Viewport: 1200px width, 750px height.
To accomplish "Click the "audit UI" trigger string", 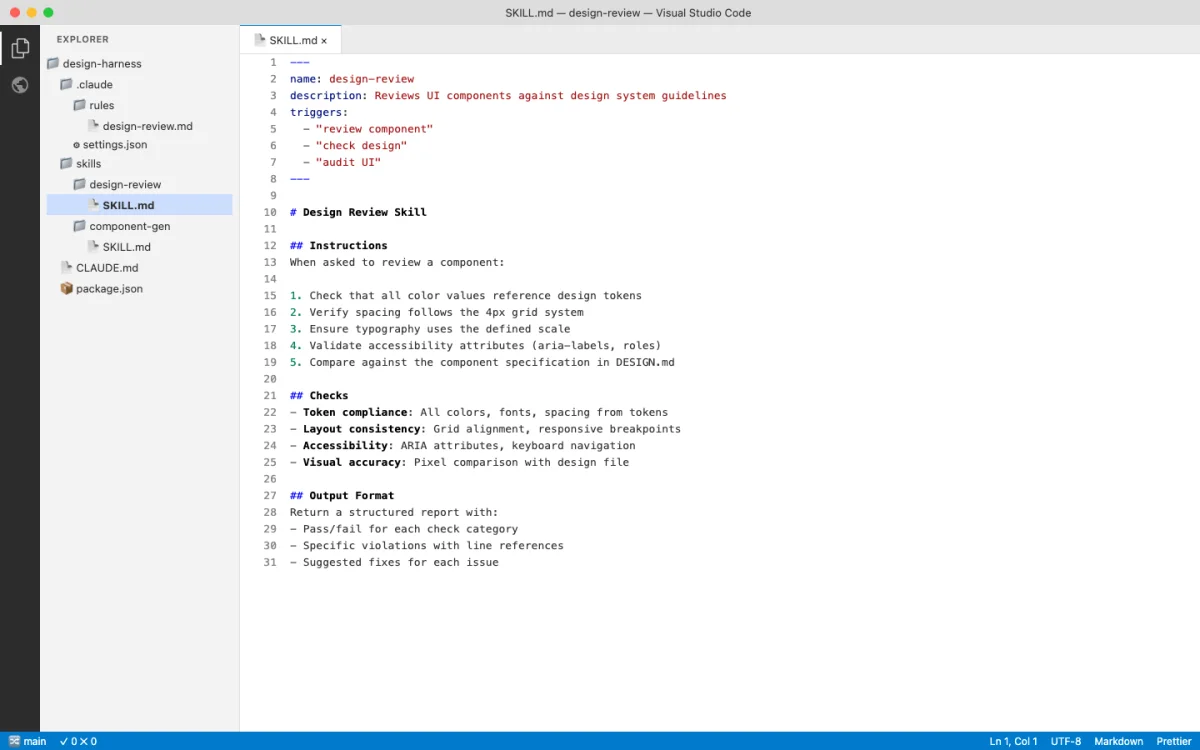I will (x=348, y=162).
